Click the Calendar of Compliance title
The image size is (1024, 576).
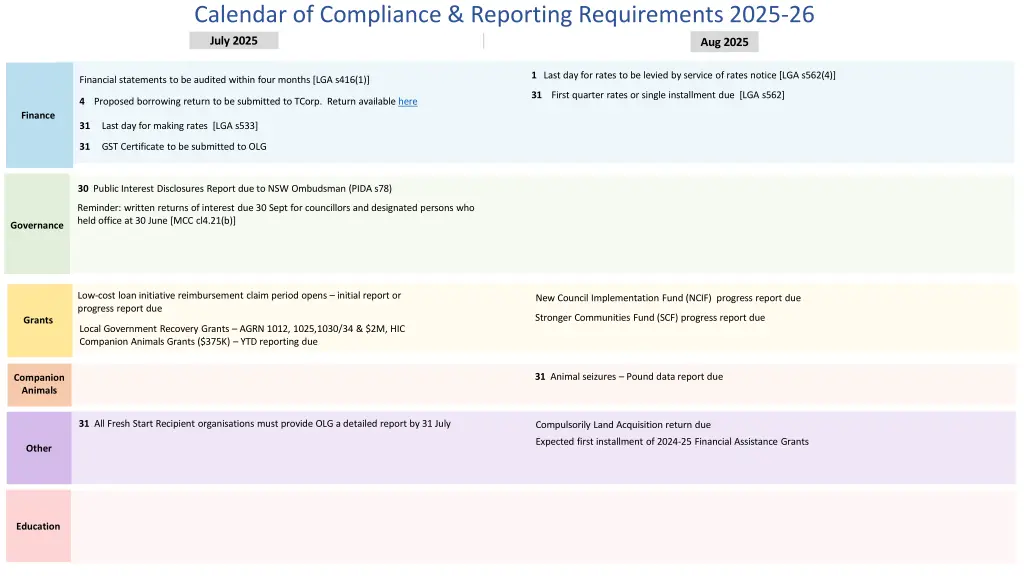(x=504, y=15)
